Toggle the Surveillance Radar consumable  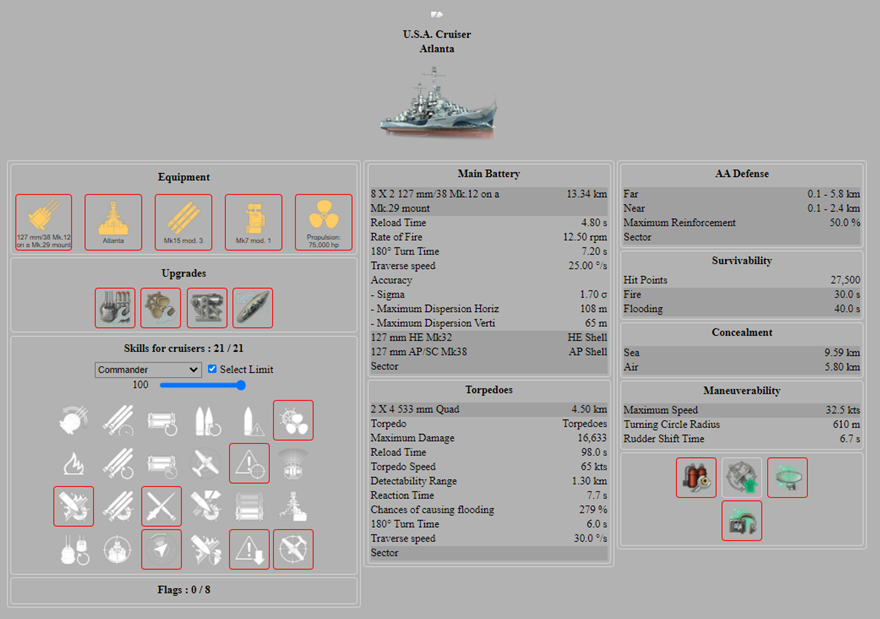point(788,478)
